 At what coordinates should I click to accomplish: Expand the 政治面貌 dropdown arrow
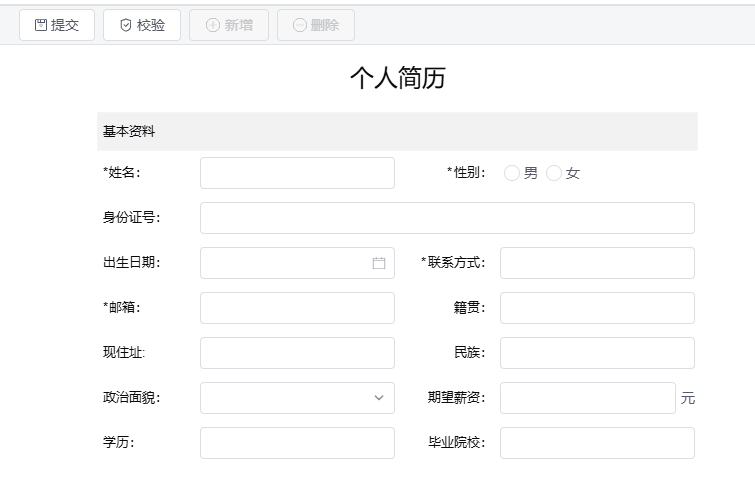pos(379,398)
